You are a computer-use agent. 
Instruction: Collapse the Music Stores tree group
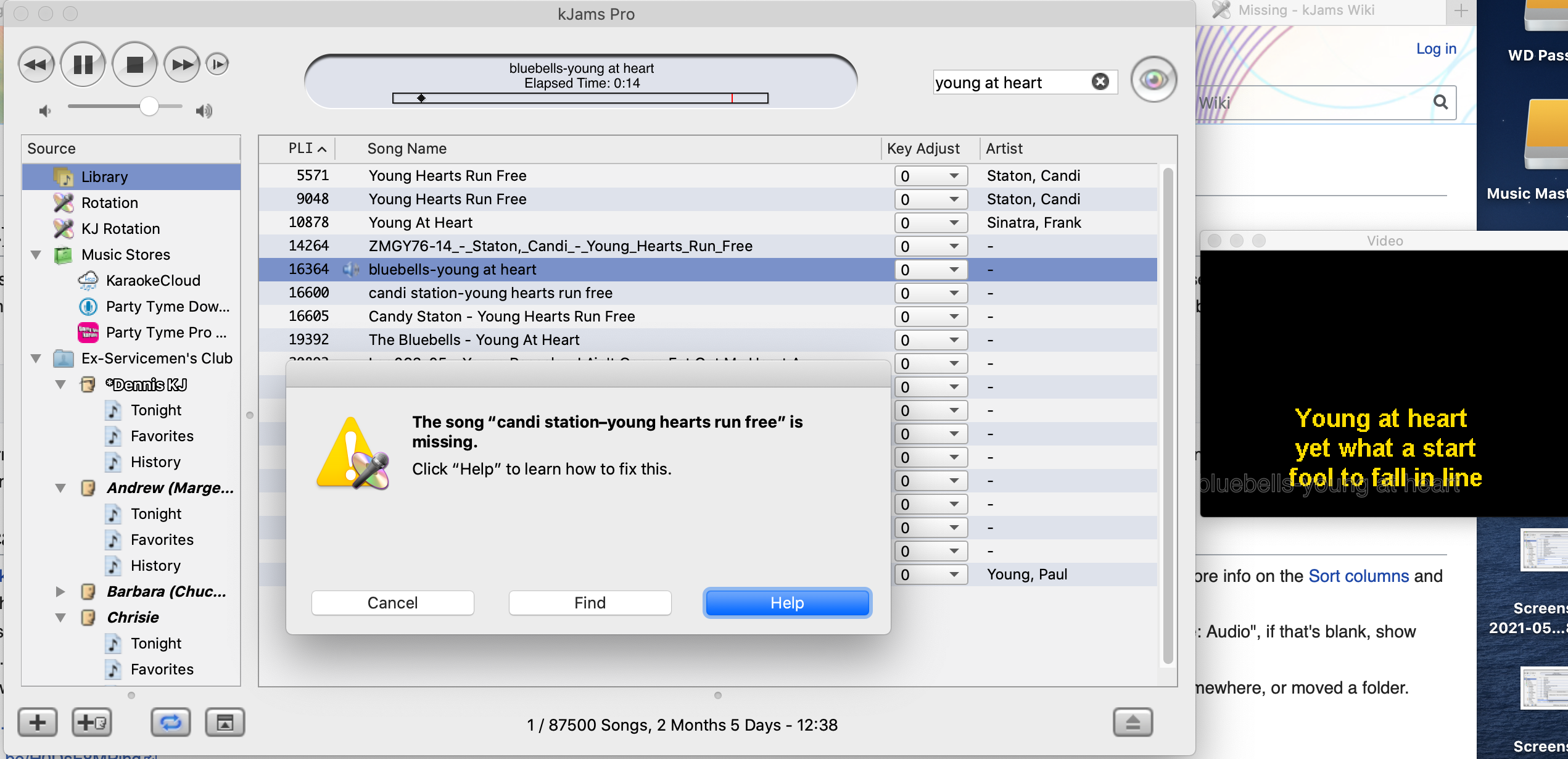click(36, 255)
